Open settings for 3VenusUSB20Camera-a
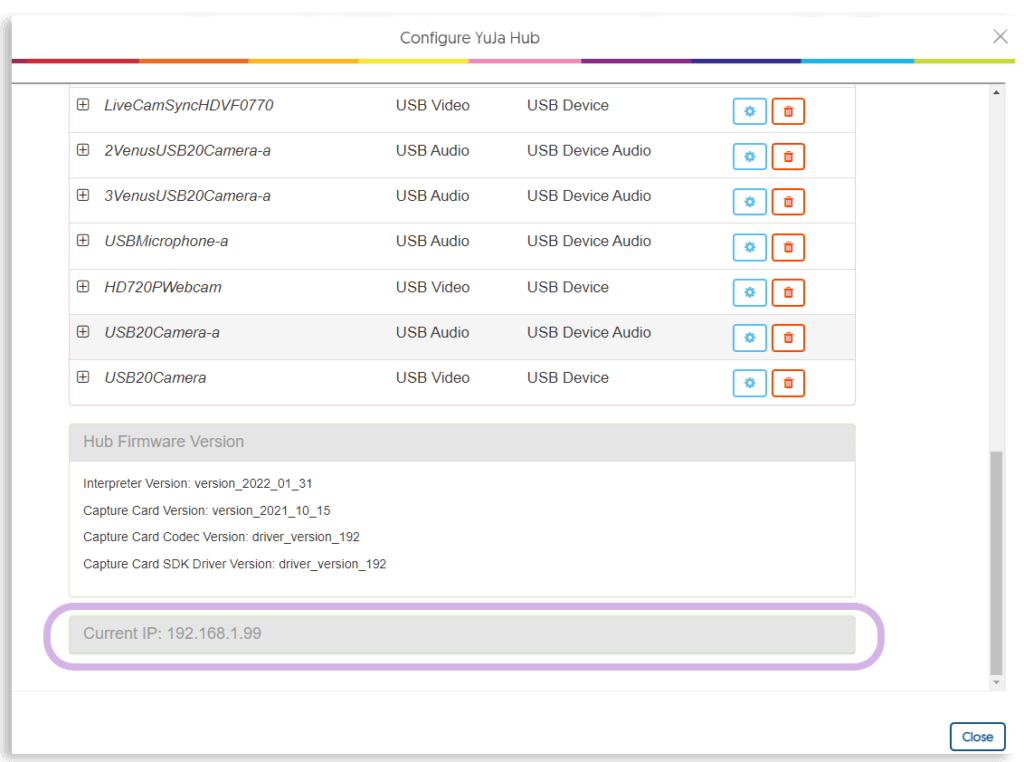Viewport: 1024px width, 762px height. (749, 202)
